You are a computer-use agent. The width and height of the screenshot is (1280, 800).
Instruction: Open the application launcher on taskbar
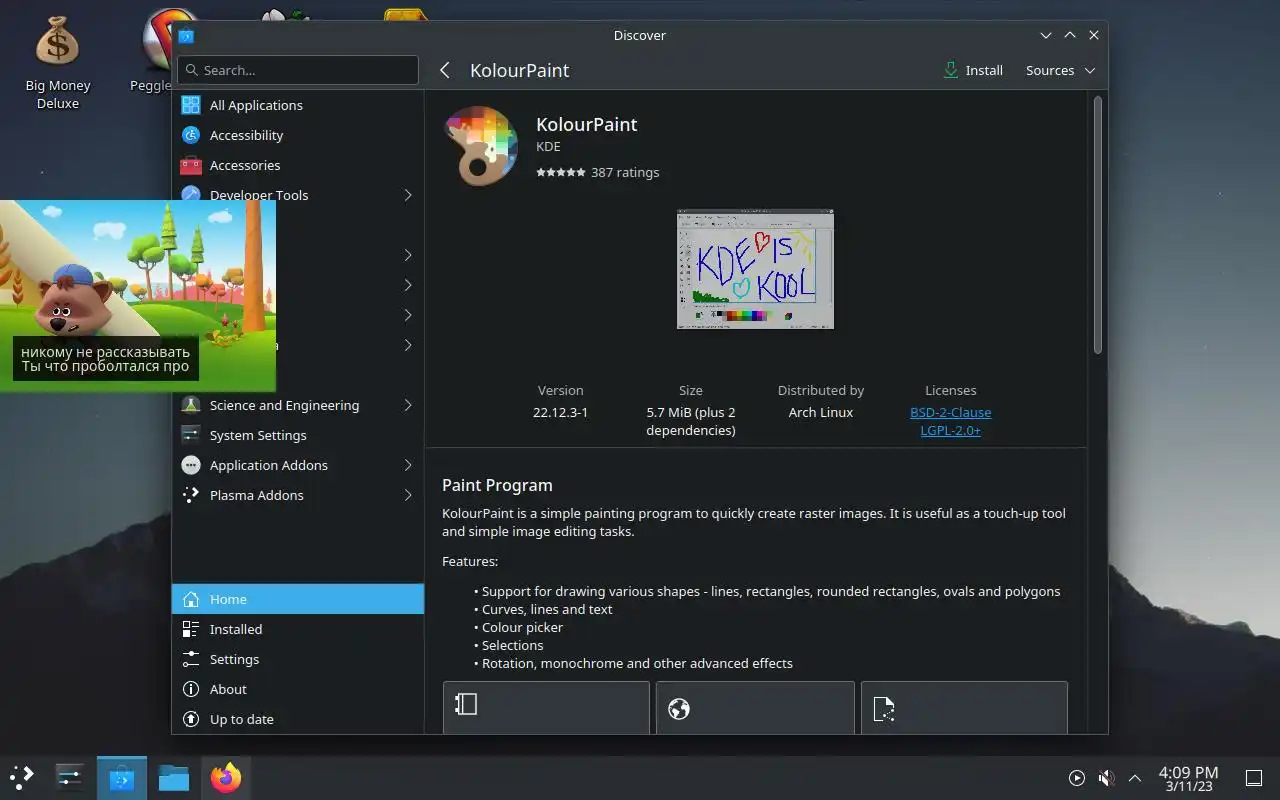(22, 777)
